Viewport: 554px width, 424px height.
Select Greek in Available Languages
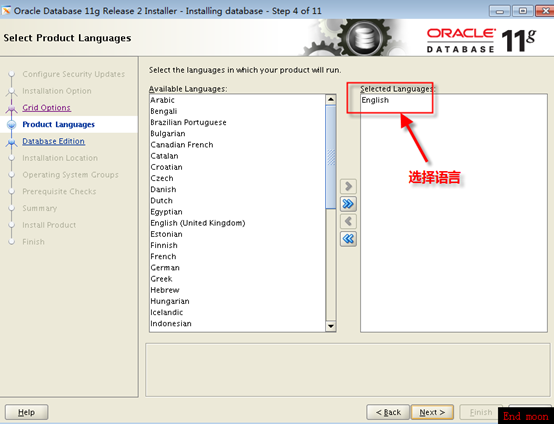click(x=237, y=279)
